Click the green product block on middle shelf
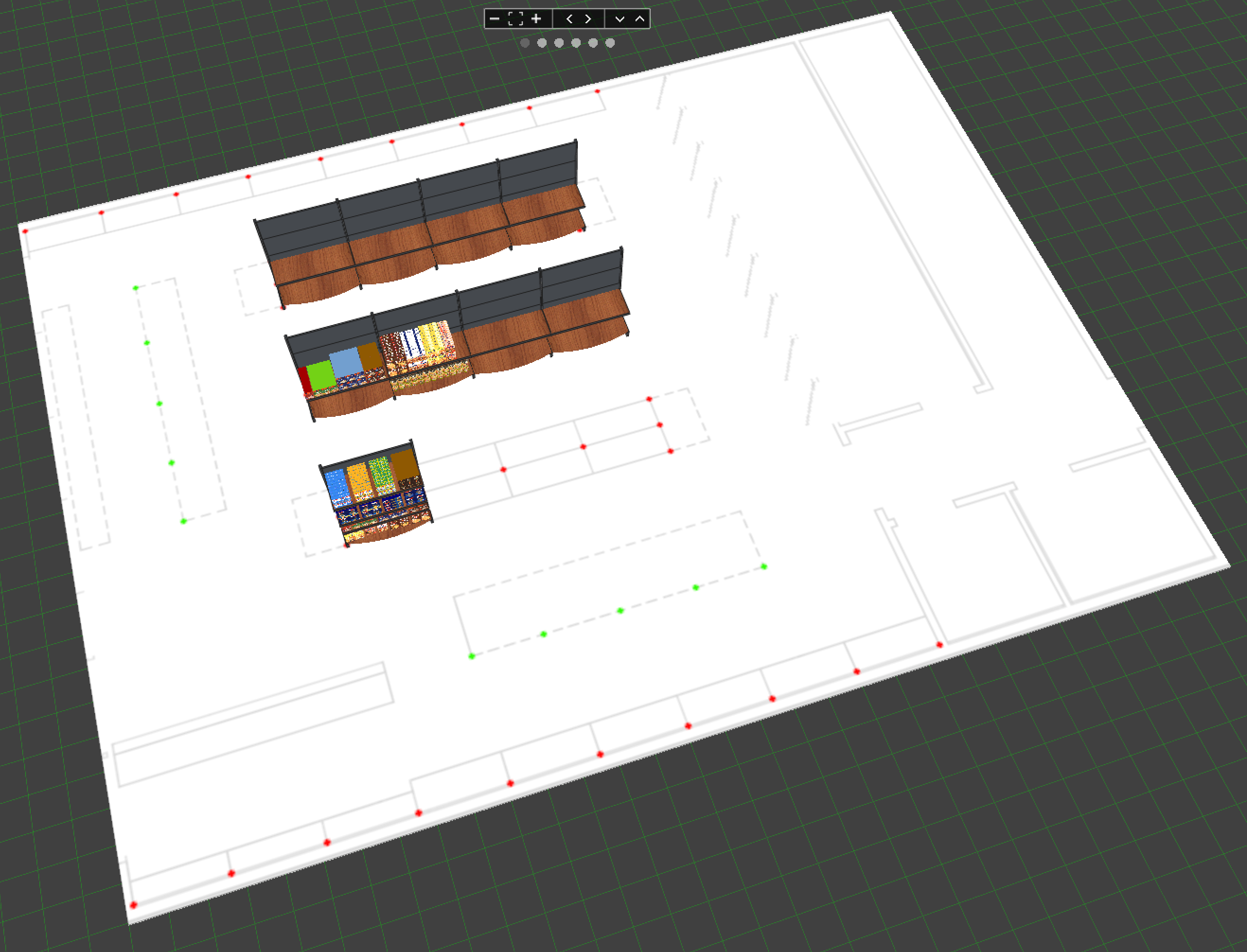1247x952 pixels. tap(321, 375)
